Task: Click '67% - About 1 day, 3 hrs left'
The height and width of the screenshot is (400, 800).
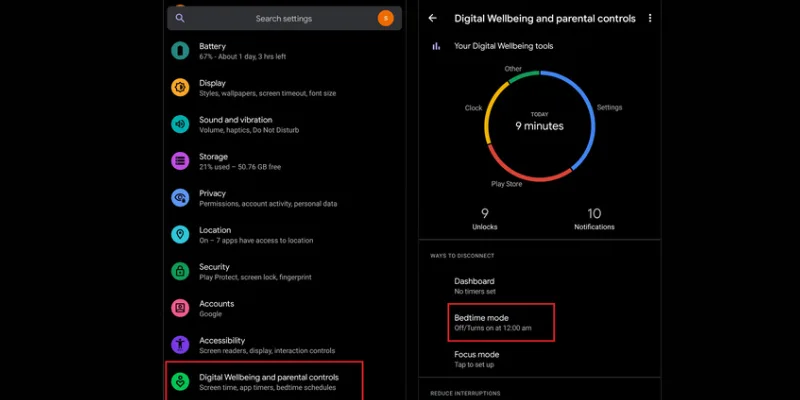Action: point(242,57)
